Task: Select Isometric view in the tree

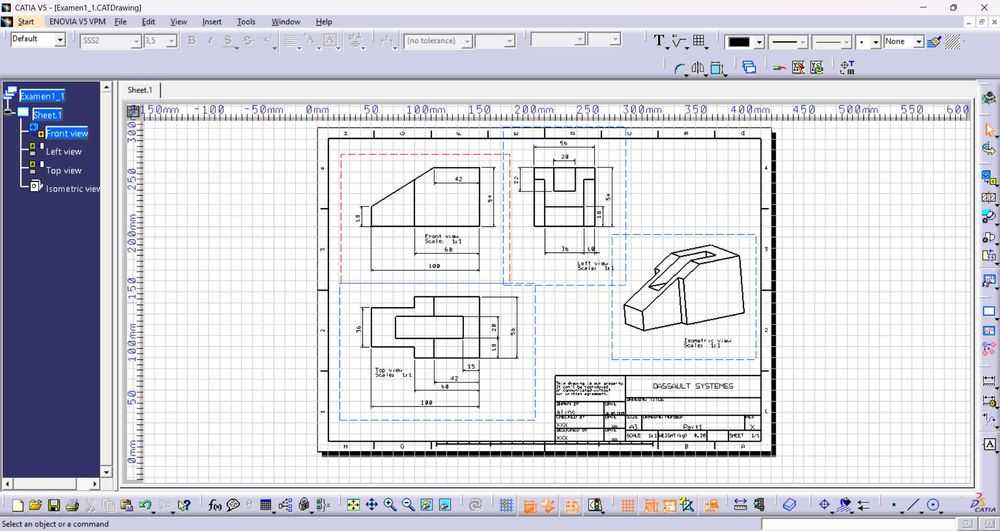Action: click(73, 189)
